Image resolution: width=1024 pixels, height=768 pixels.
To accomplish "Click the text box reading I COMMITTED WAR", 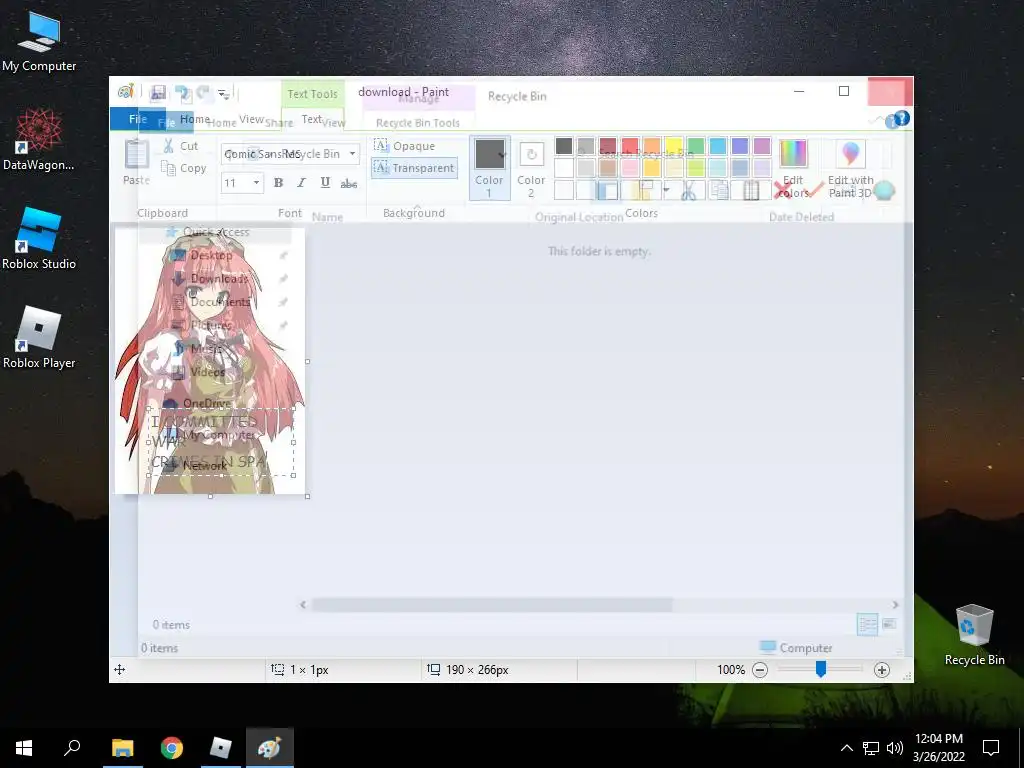I will (221, 442).
